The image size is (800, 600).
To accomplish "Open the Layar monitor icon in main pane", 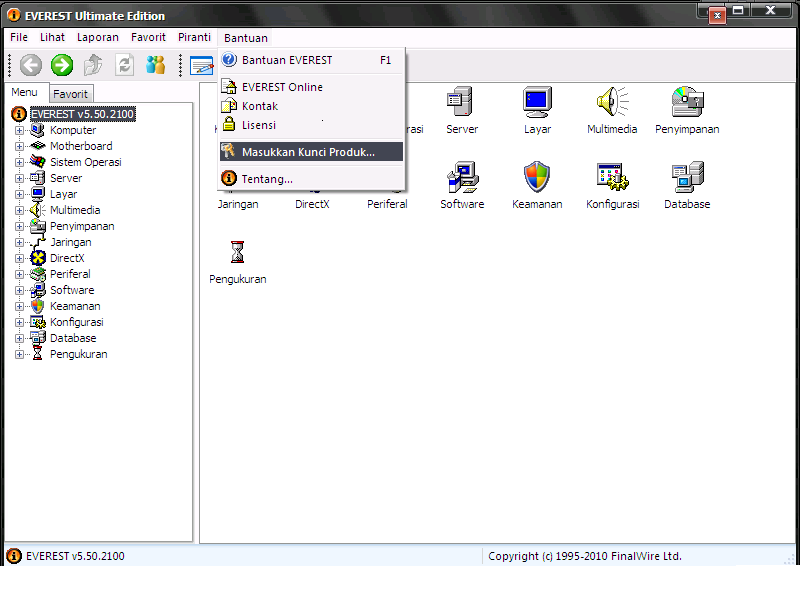I will (537, 102).
